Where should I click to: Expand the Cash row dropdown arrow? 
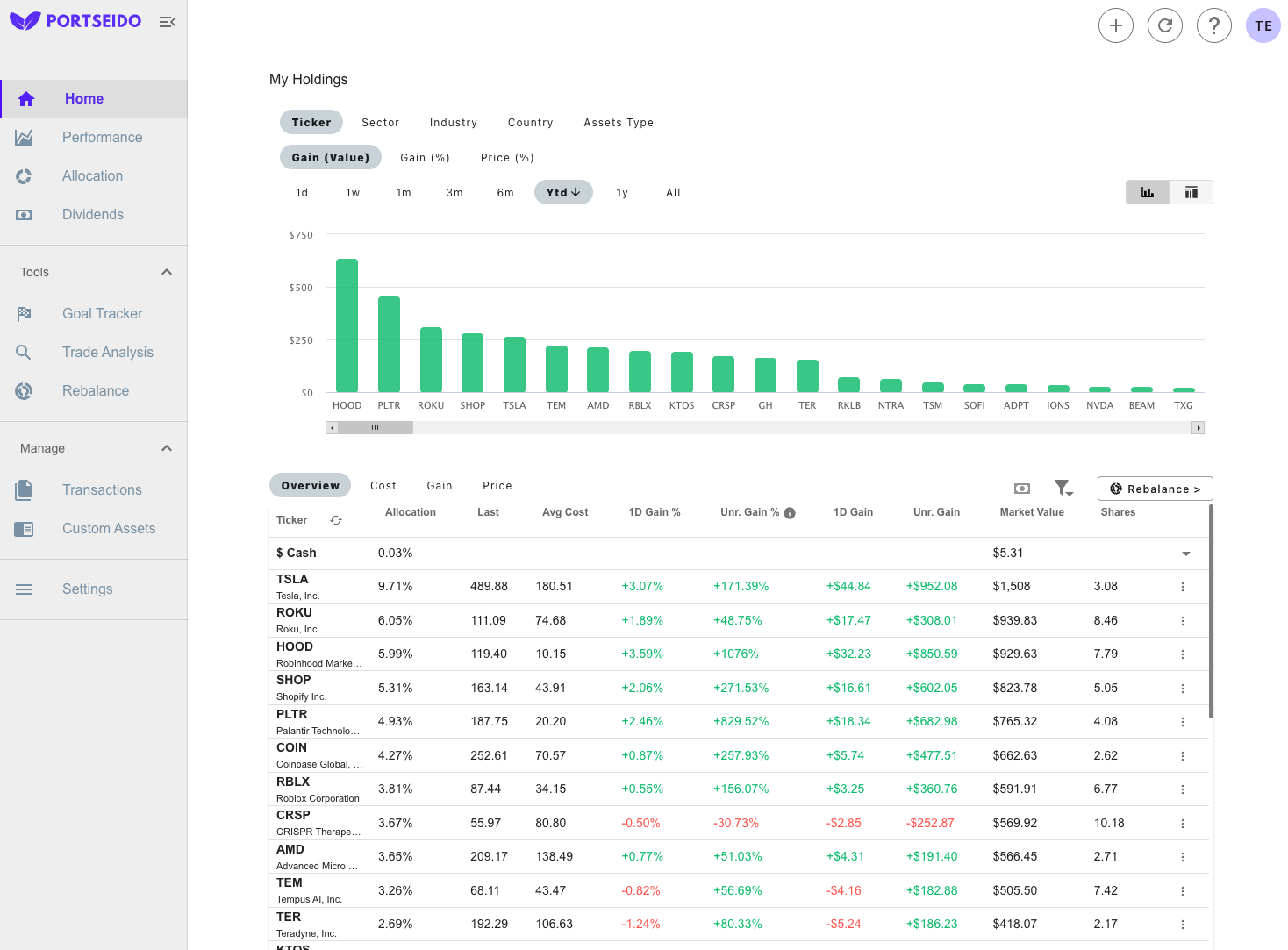(x=1185, y=554)
